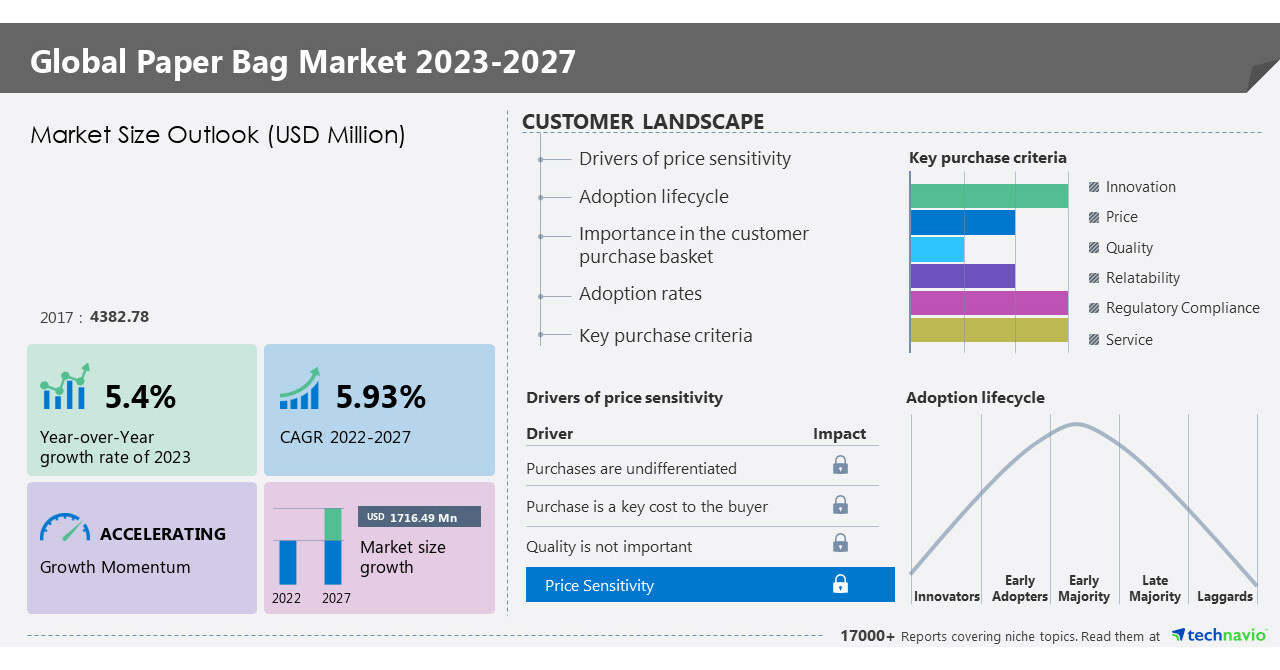Select the green growth-chart icon in the 5.4% card
Screen dimensions: 1280x670
click(x=62, y=392)
